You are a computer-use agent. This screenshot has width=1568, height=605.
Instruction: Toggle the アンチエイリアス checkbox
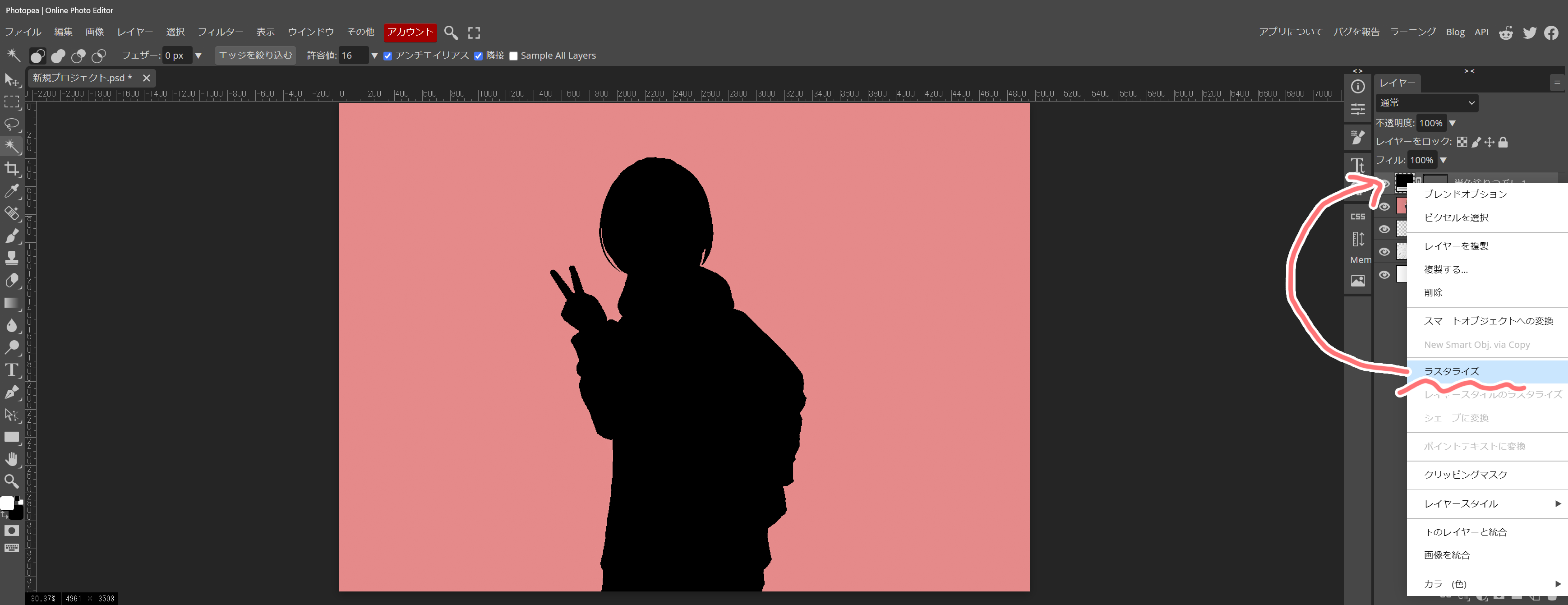coord(388,56)
